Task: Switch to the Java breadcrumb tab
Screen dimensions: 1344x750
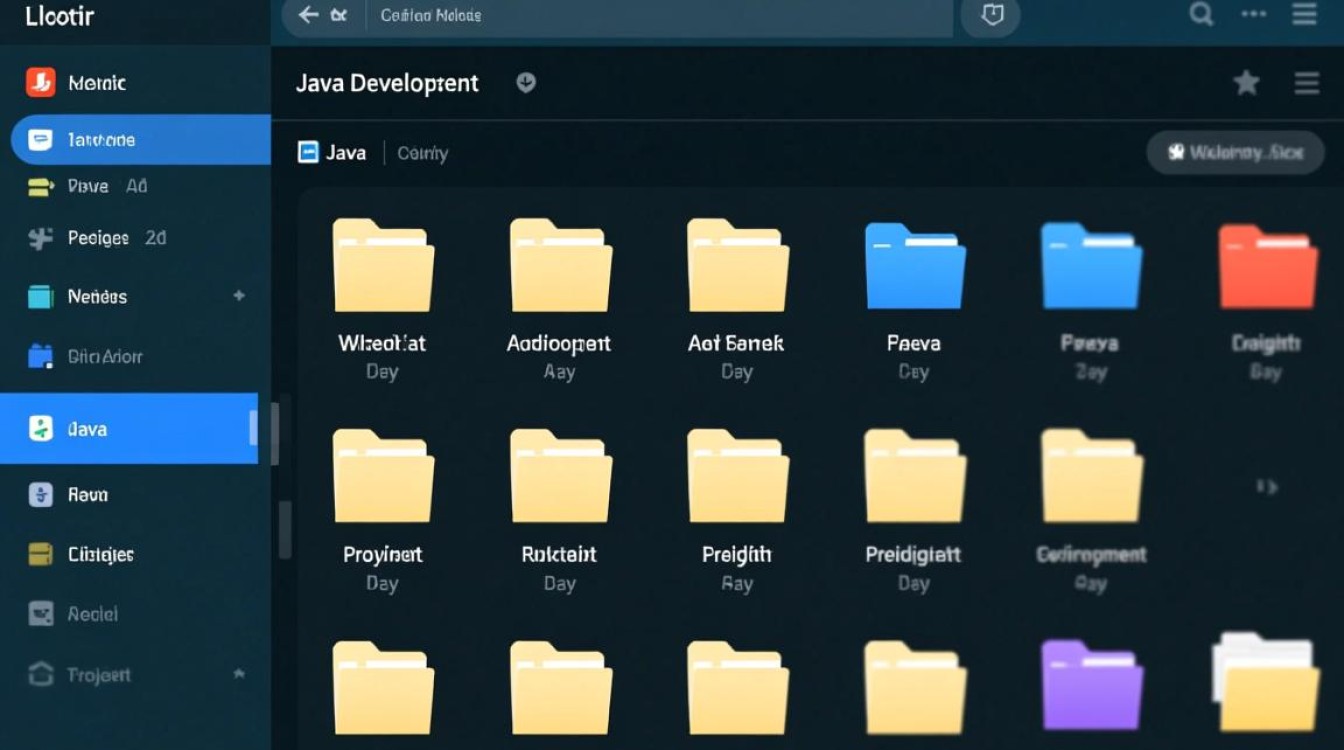Action: pos(333,153)
